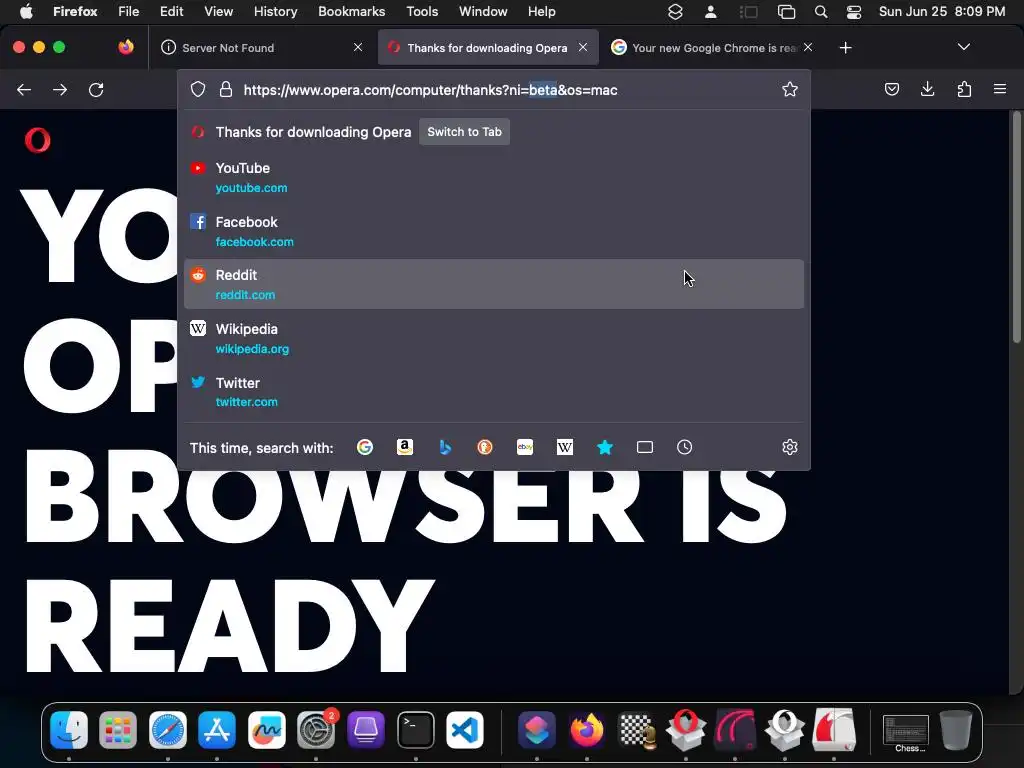Screen dimensions: 1024x768
Task: Open Spotlight search in menu bar
Action: pyautogui.click(x=821, y=12)
